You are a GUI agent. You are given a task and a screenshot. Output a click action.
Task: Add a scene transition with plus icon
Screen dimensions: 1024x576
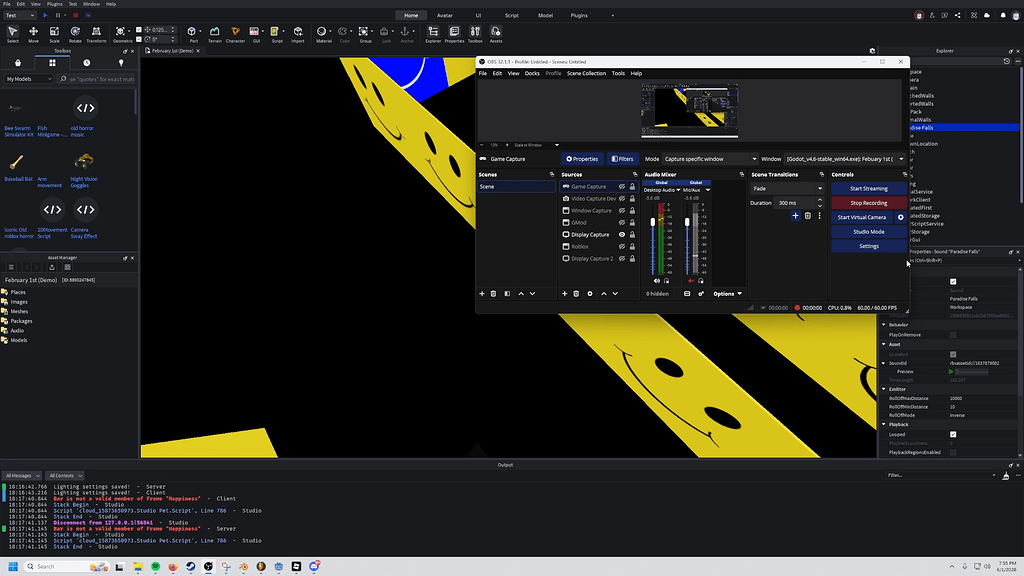point(795,216)
